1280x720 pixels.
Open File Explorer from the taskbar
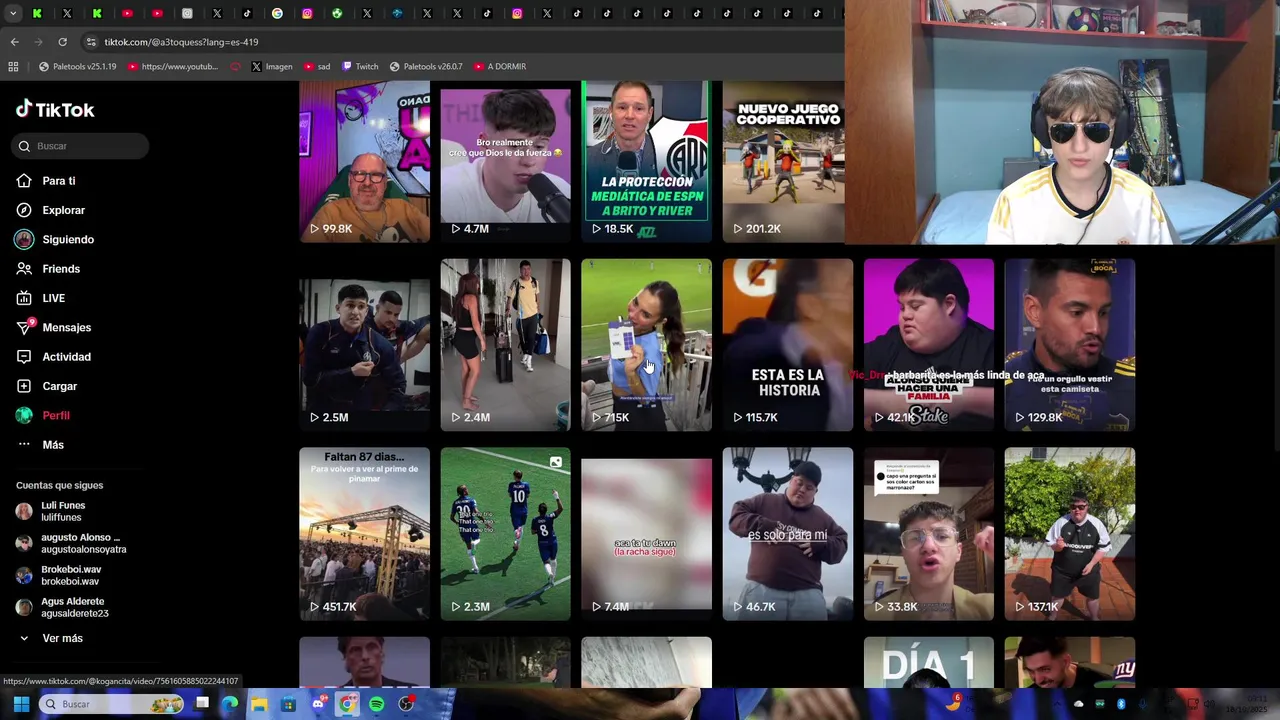259,704
